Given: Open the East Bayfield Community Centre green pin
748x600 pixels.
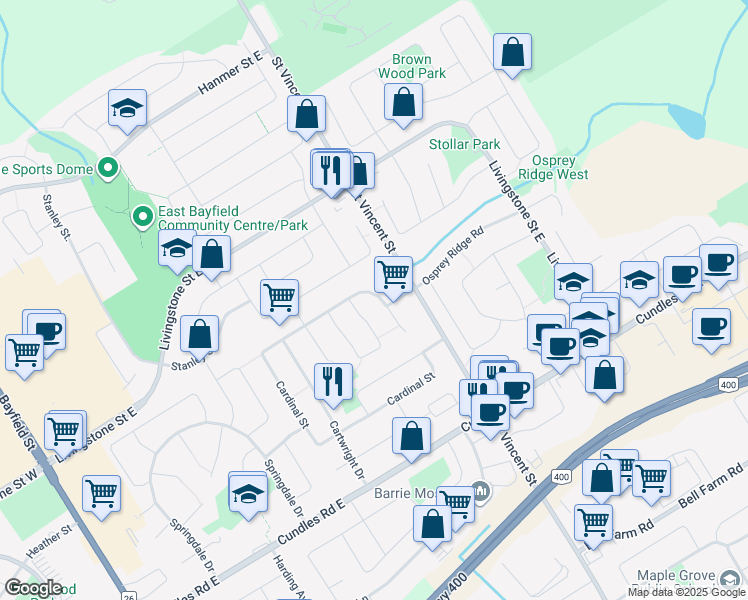Looking at the screenshot, I should pos(144,215).
